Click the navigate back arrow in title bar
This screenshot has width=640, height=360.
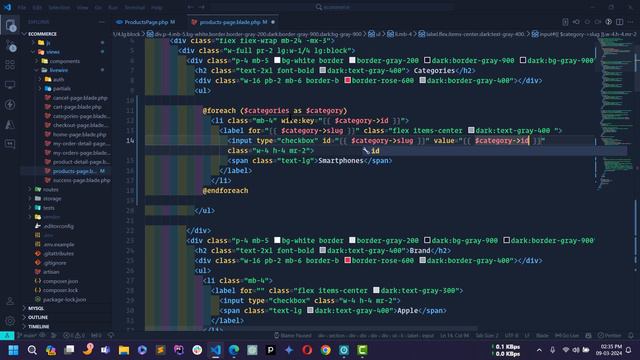190,7
